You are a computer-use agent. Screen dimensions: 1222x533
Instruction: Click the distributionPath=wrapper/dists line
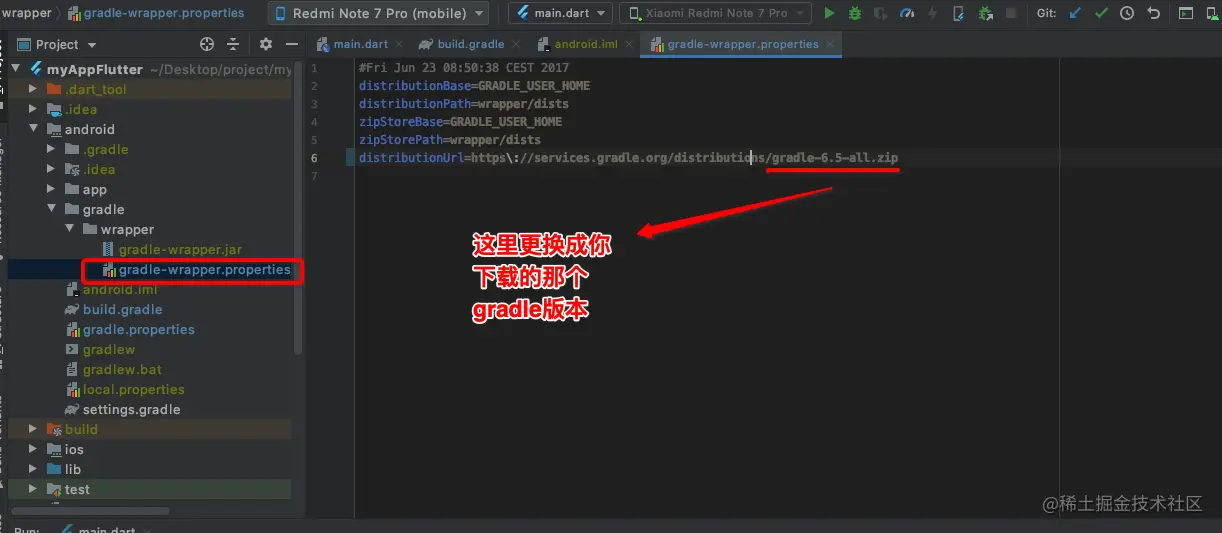click(x=464, y=104)
